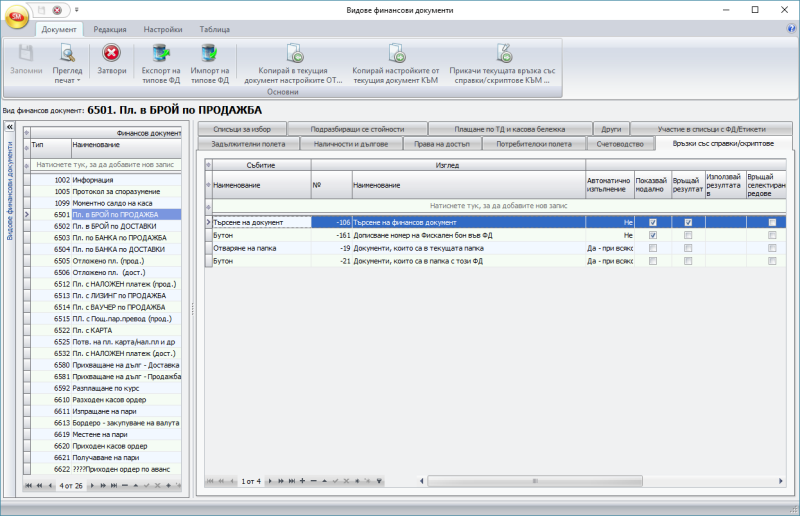Image resolution: width=800 pixels, height=516 pixels.
Task: Click left list new record row Натиснете тук
Action: (x=105, y=164)
